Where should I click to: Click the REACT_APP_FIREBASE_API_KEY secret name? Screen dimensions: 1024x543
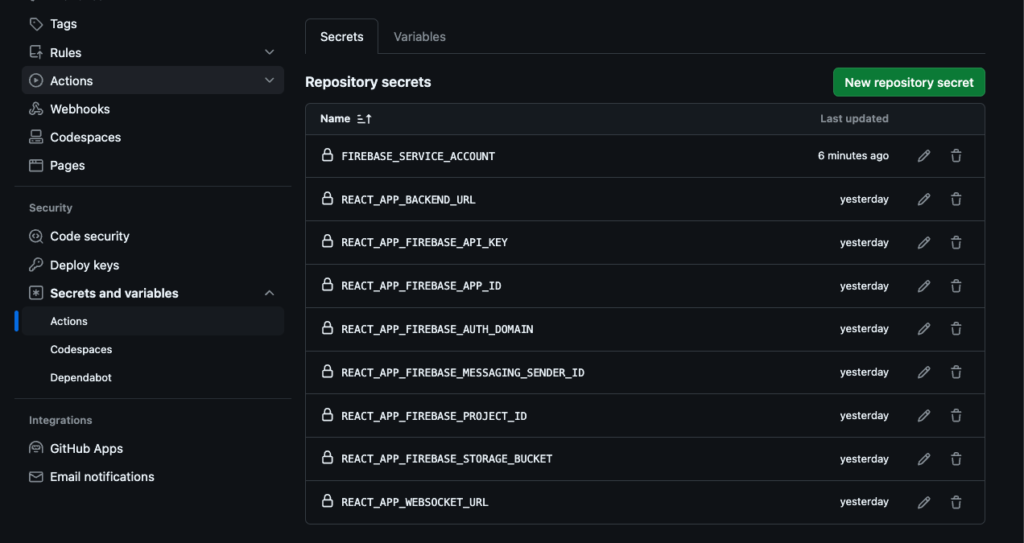[x=424, y=242]
